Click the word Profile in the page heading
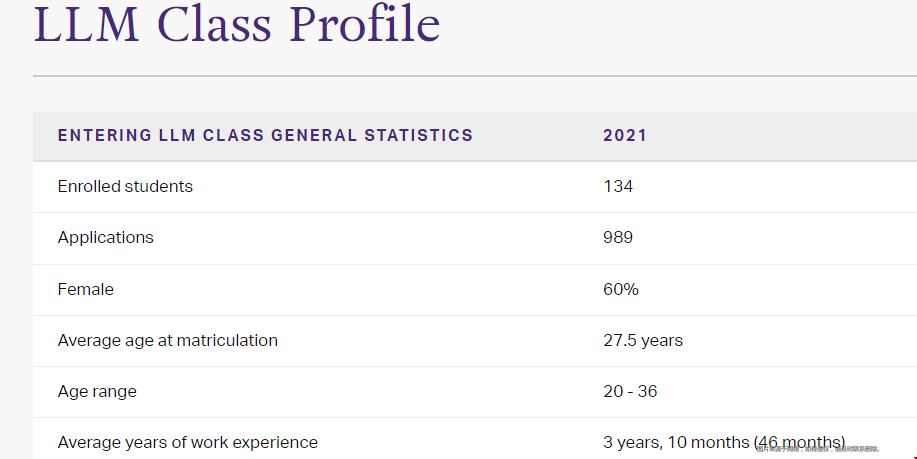The image size is (917, 459). [x=365, y=23]
